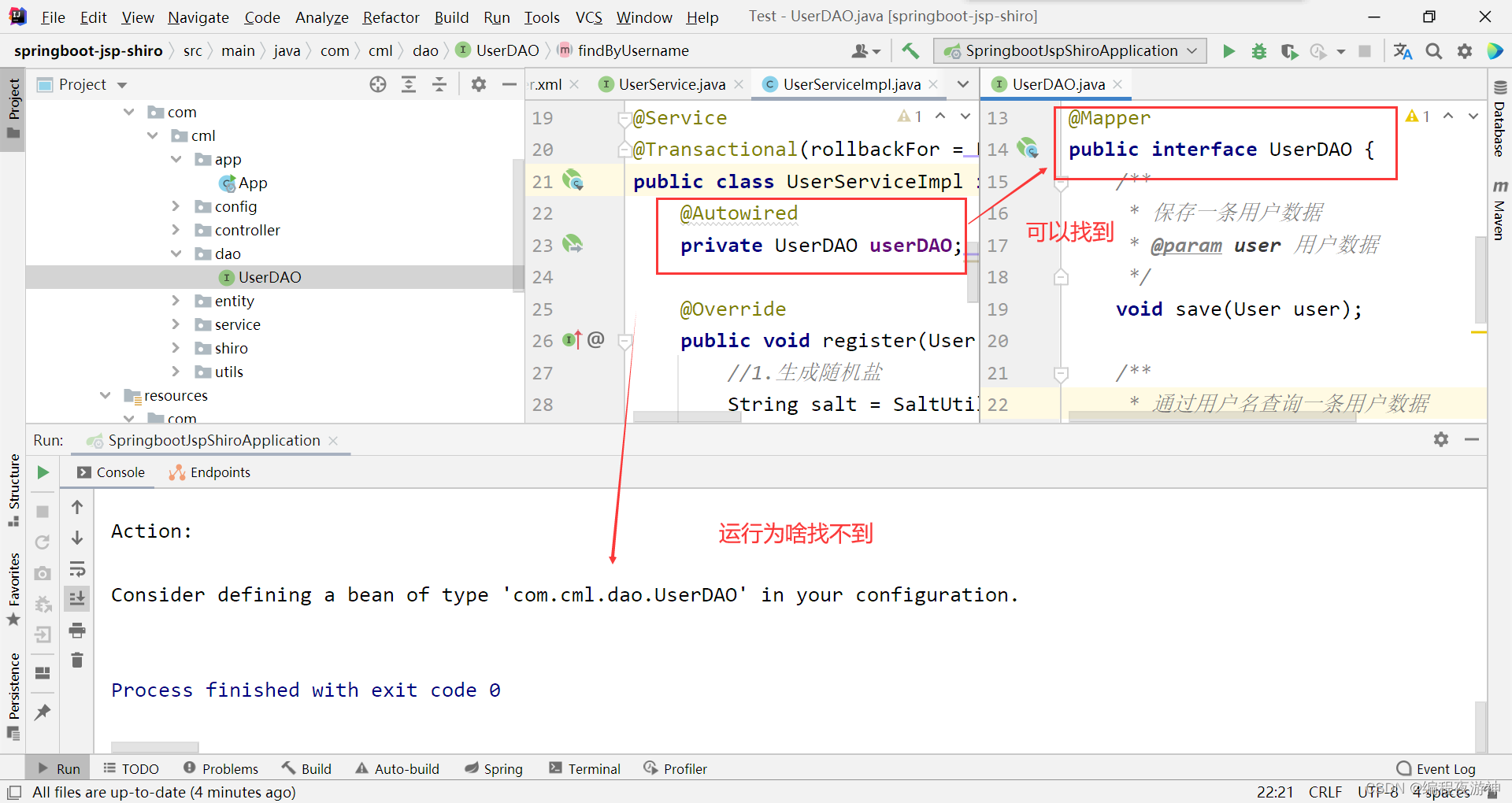
Task: Open the Refactor menu
Action: point(391,17)
